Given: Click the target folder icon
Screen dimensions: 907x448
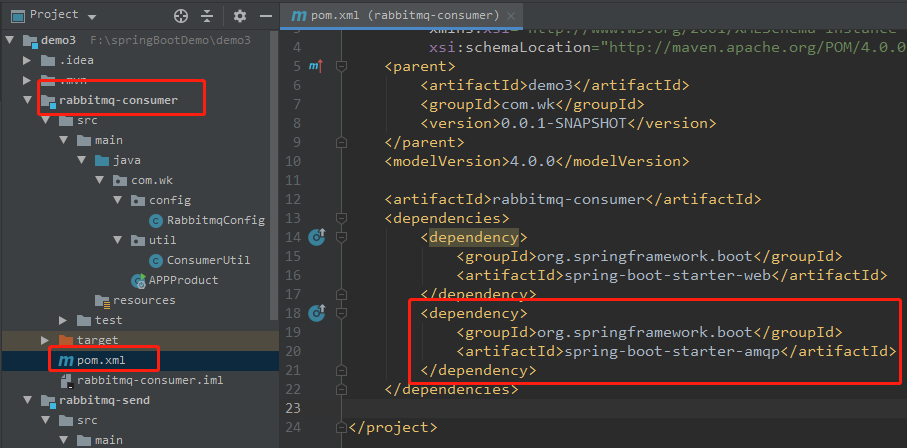Looking at the screenshot, I should [66, 340].
